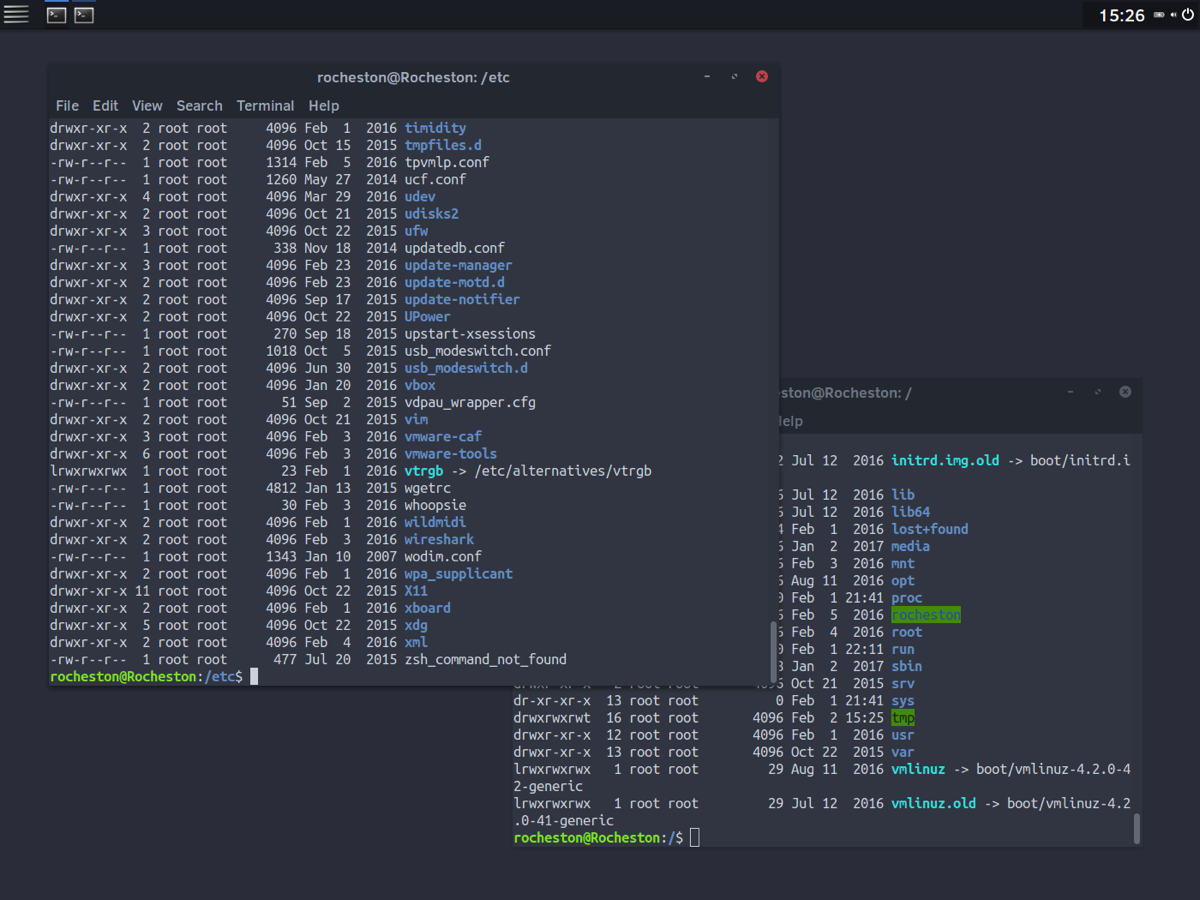
Task: Click the 15:26 clock in top panel
Action: point(1121,15)
